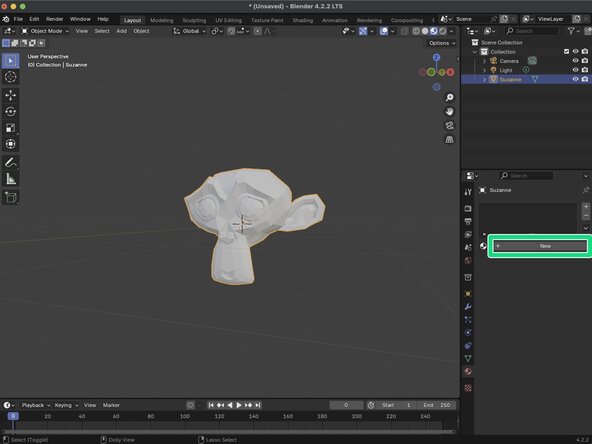Open the Particles properties tab

coord(468,320)
